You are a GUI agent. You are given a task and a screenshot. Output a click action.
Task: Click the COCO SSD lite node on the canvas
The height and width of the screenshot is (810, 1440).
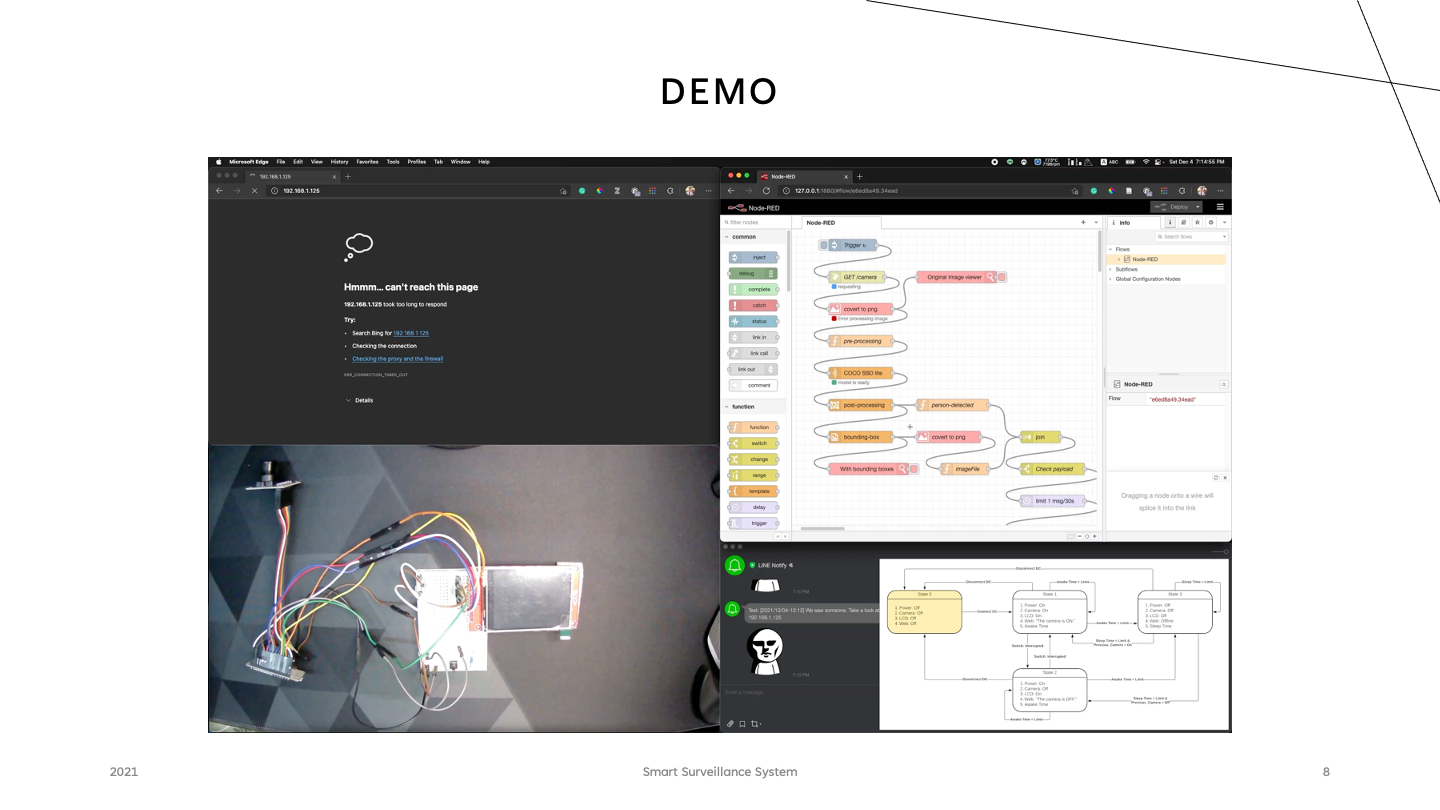coord(860,373)
